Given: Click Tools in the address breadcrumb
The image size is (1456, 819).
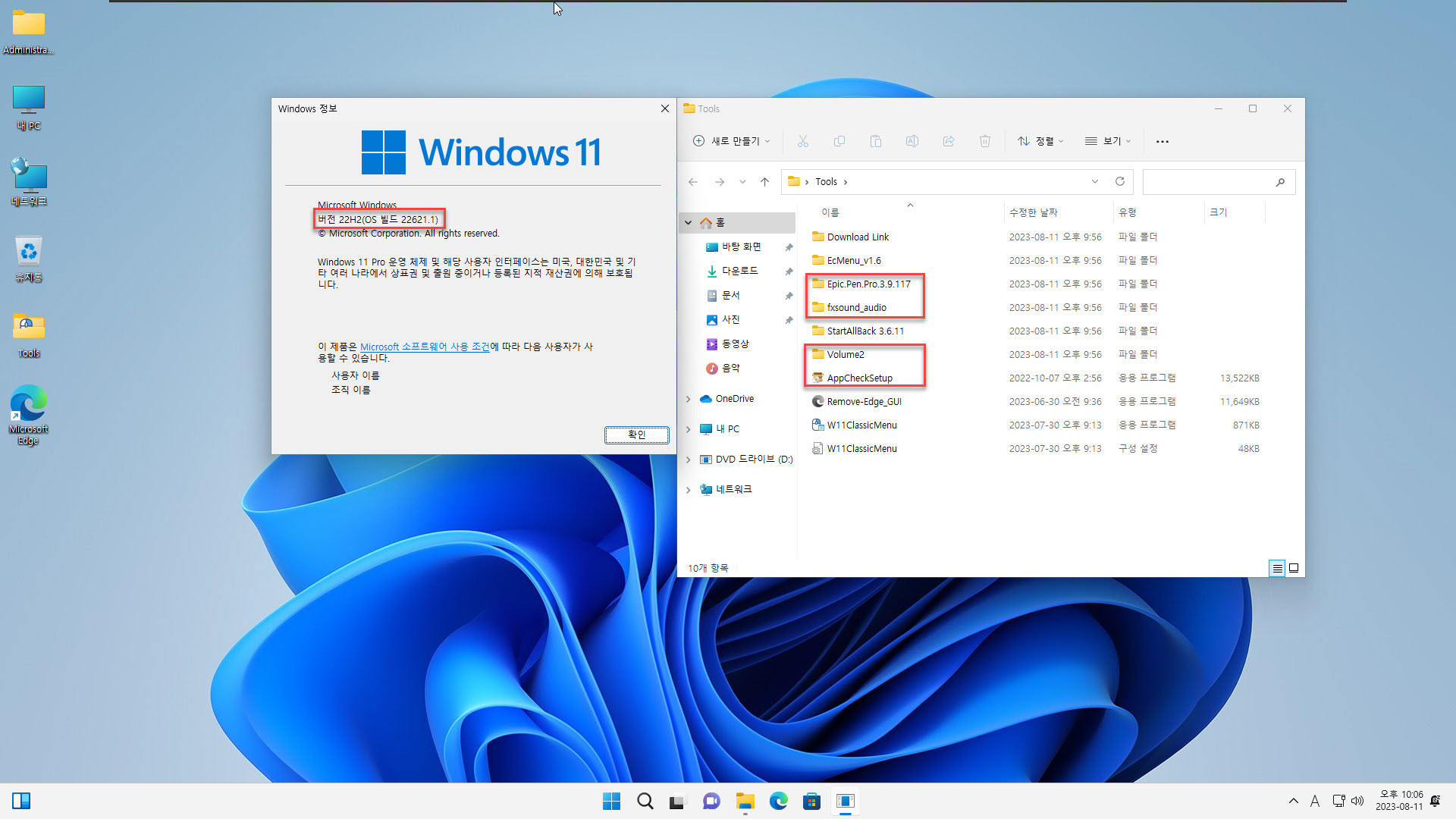Looking at the screenshot, I should tap(826, 182).
